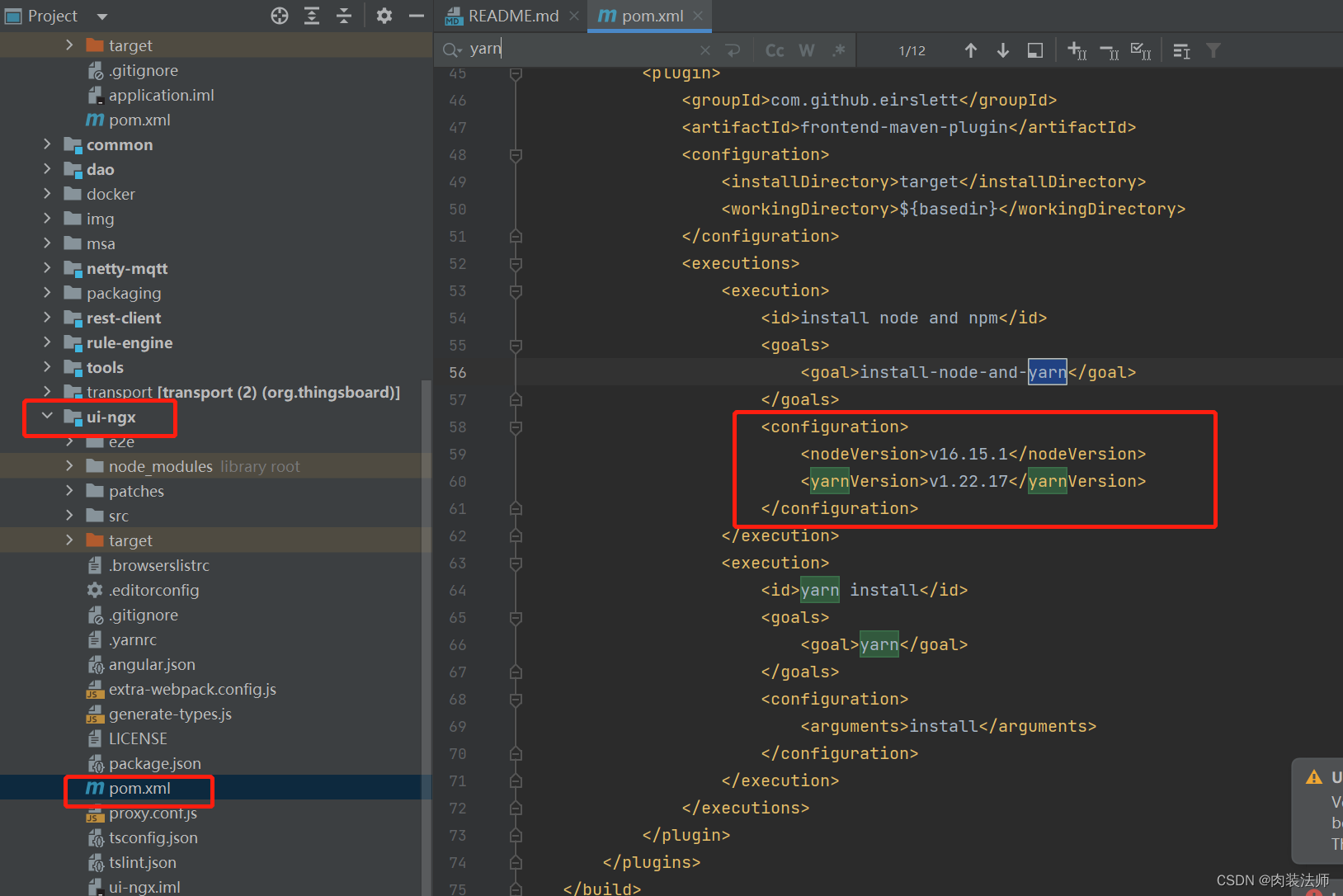1343x896 pixels.
Task: Jump to the next search occurrence
Action: [1002, 50]
